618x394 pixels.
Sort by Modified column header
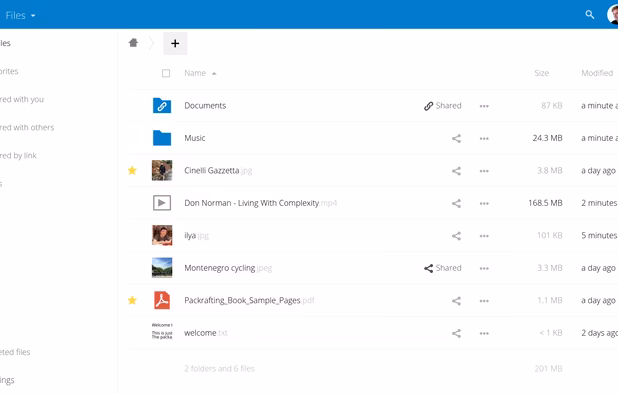click(597, 73)
